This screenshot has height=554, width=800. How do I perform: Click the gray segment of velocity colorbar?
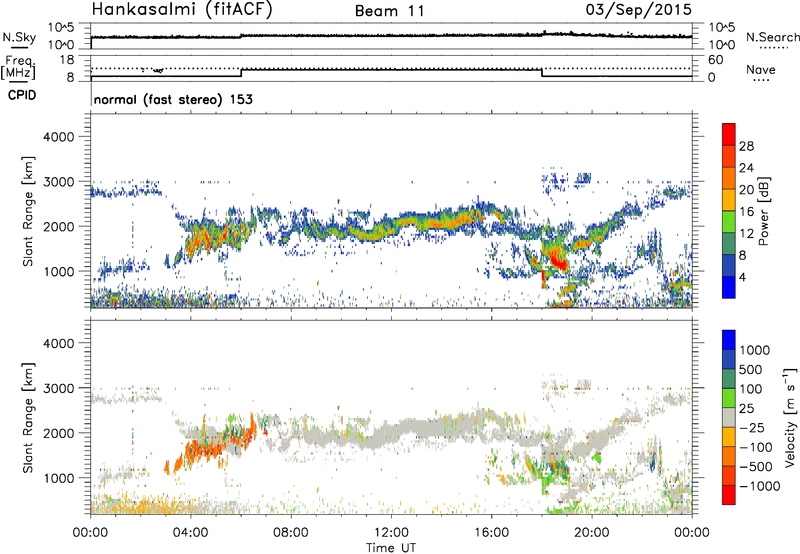tap(729, 418)
